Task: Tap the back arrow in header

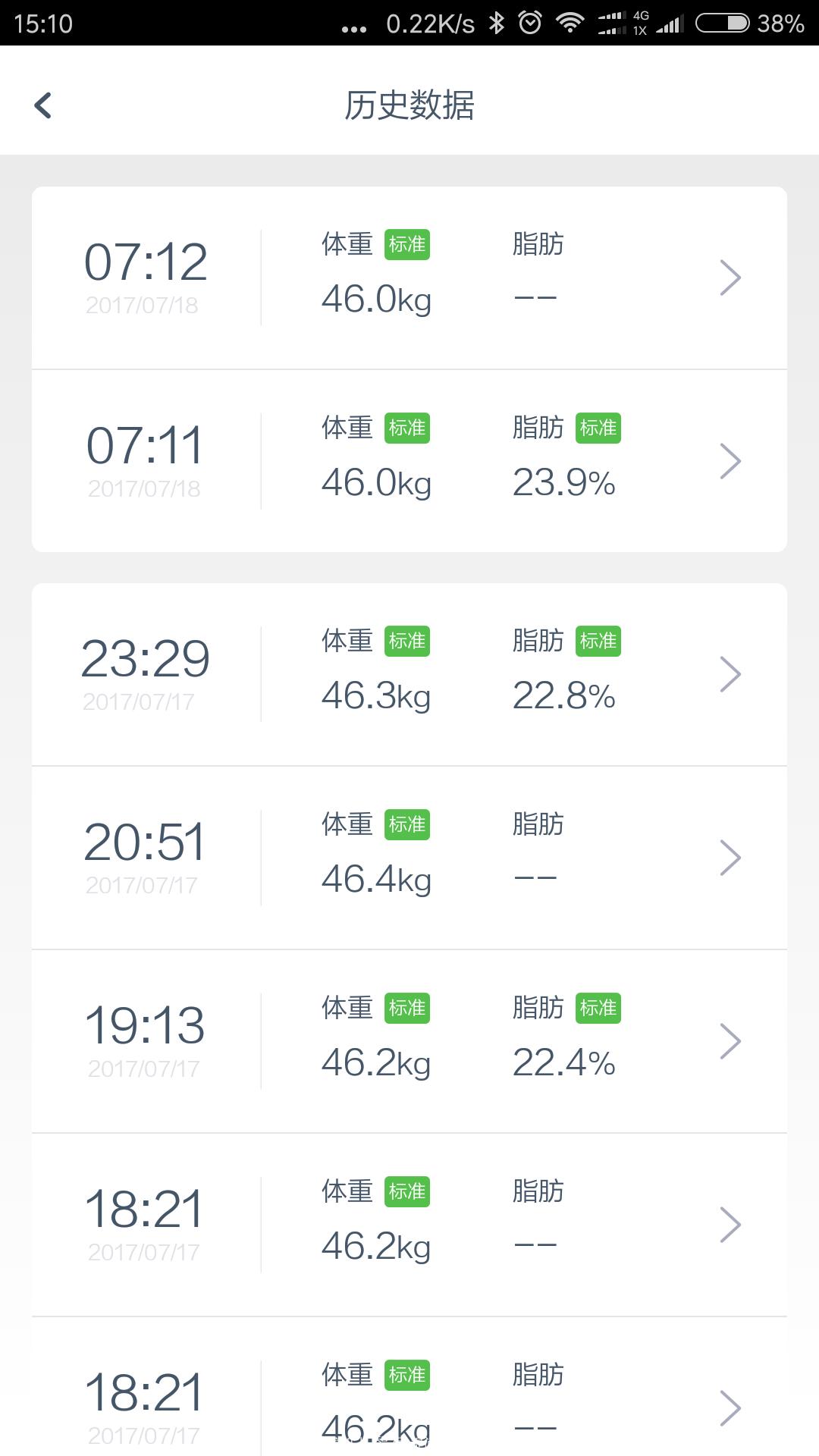Action: click(x=43, y=105)
